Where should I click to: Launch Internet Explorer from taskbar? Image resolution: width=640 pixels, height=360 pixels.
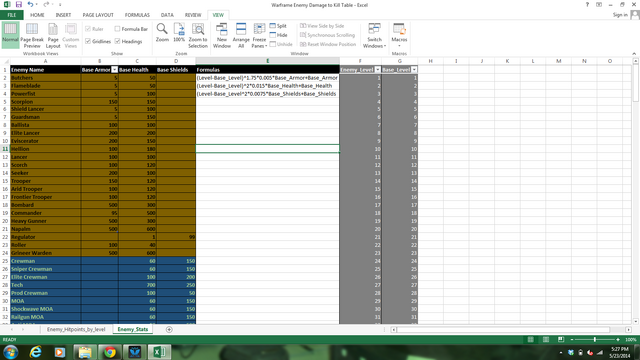[36, 352]
